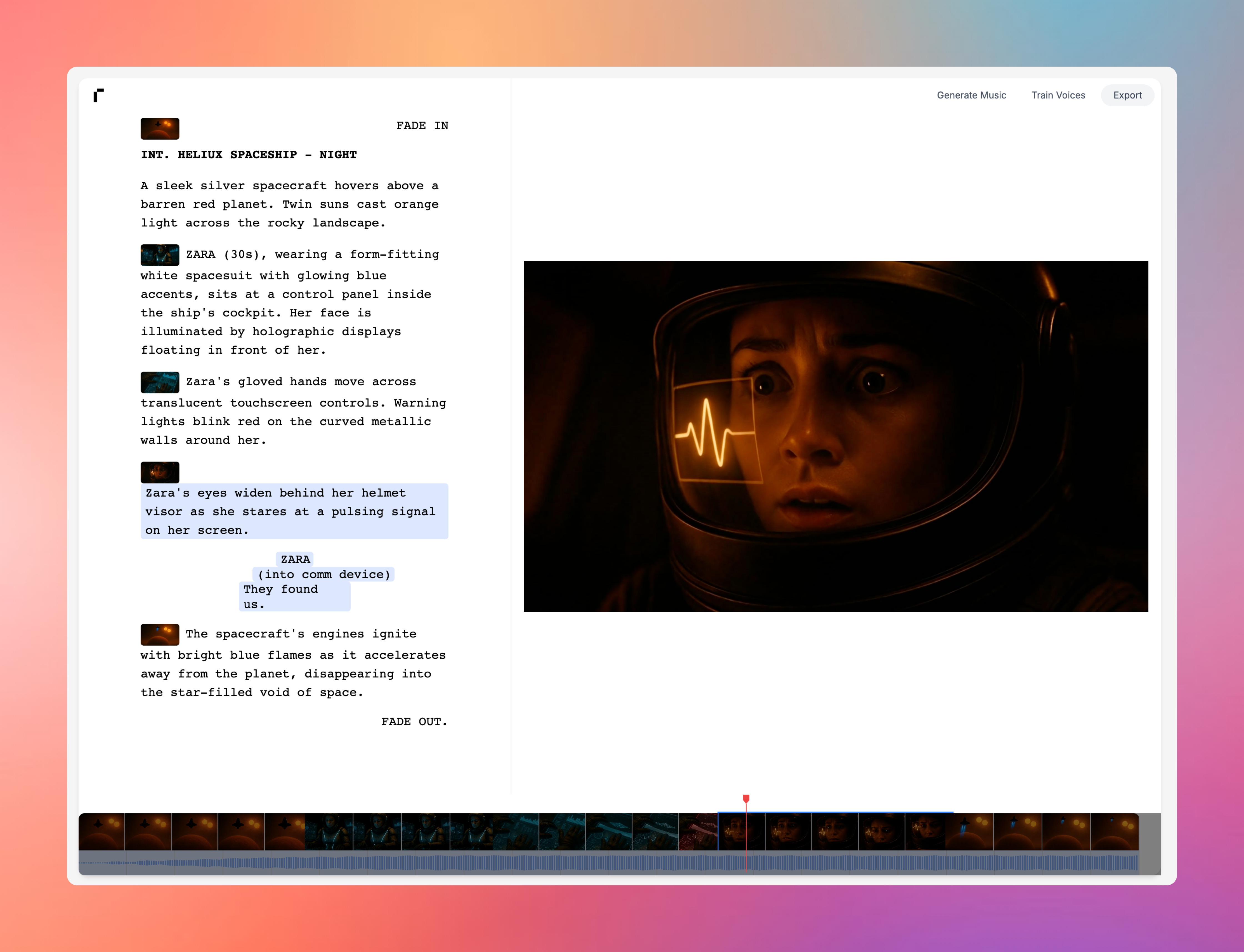
Task: Click the app logo icon at top left
Action: (99, 95)
